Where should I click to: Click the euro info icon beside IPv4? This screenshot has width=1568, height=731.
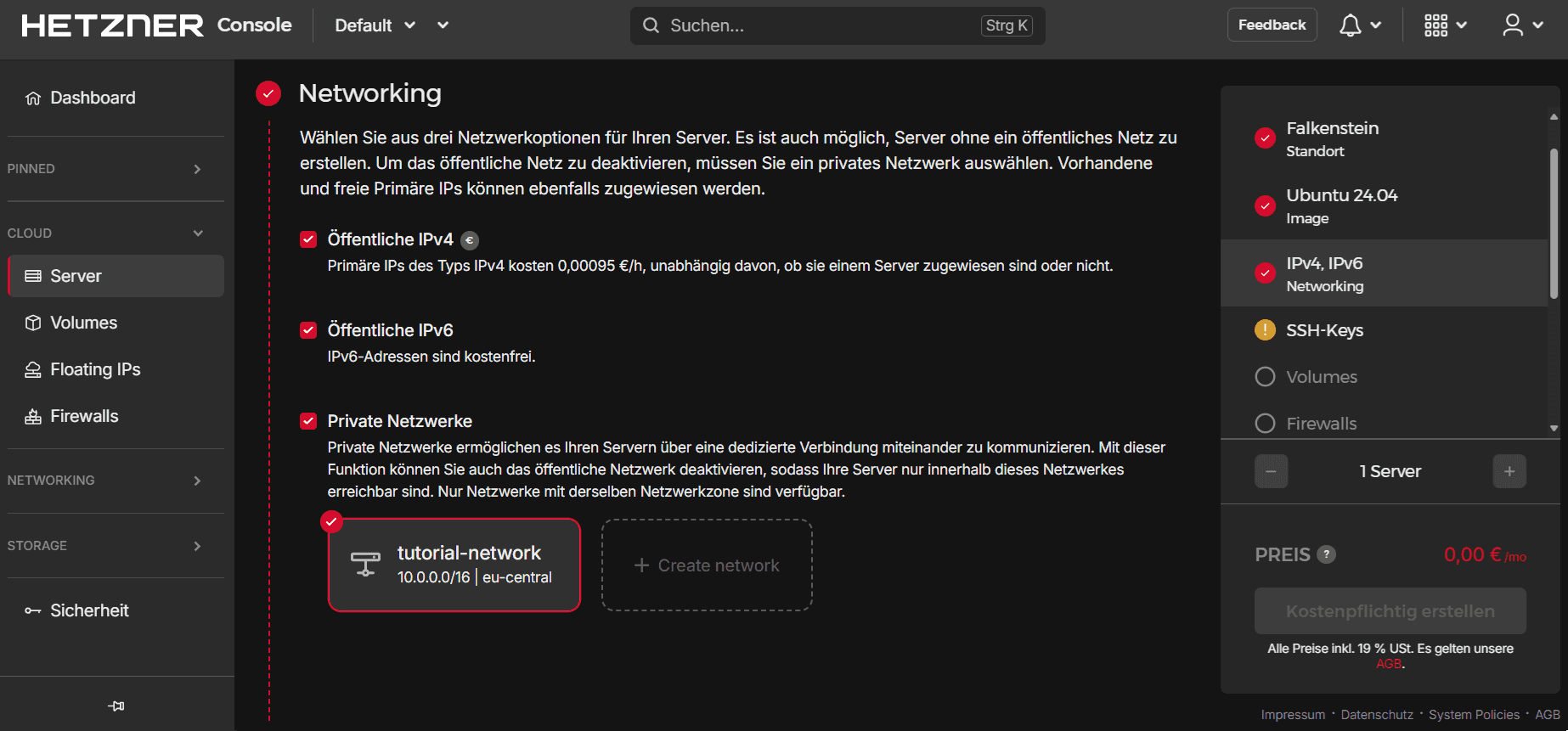tap(470, 240)
